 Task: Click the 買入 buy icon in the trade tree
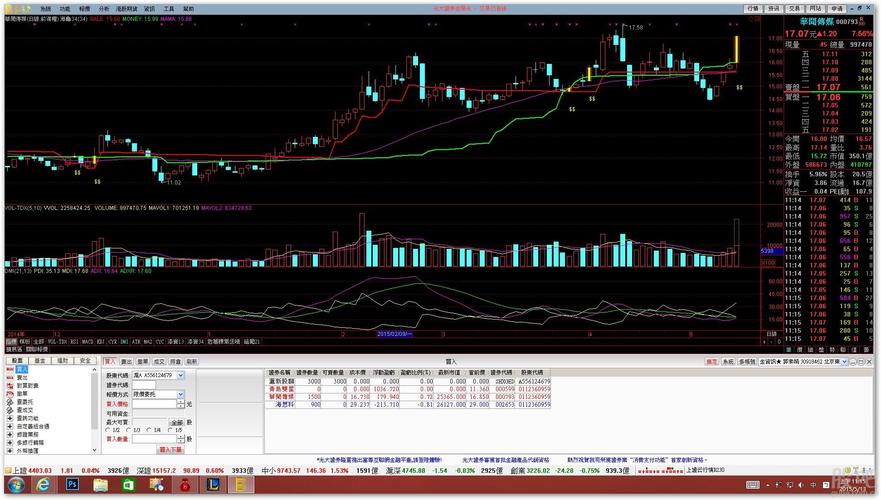pos(10,369)
